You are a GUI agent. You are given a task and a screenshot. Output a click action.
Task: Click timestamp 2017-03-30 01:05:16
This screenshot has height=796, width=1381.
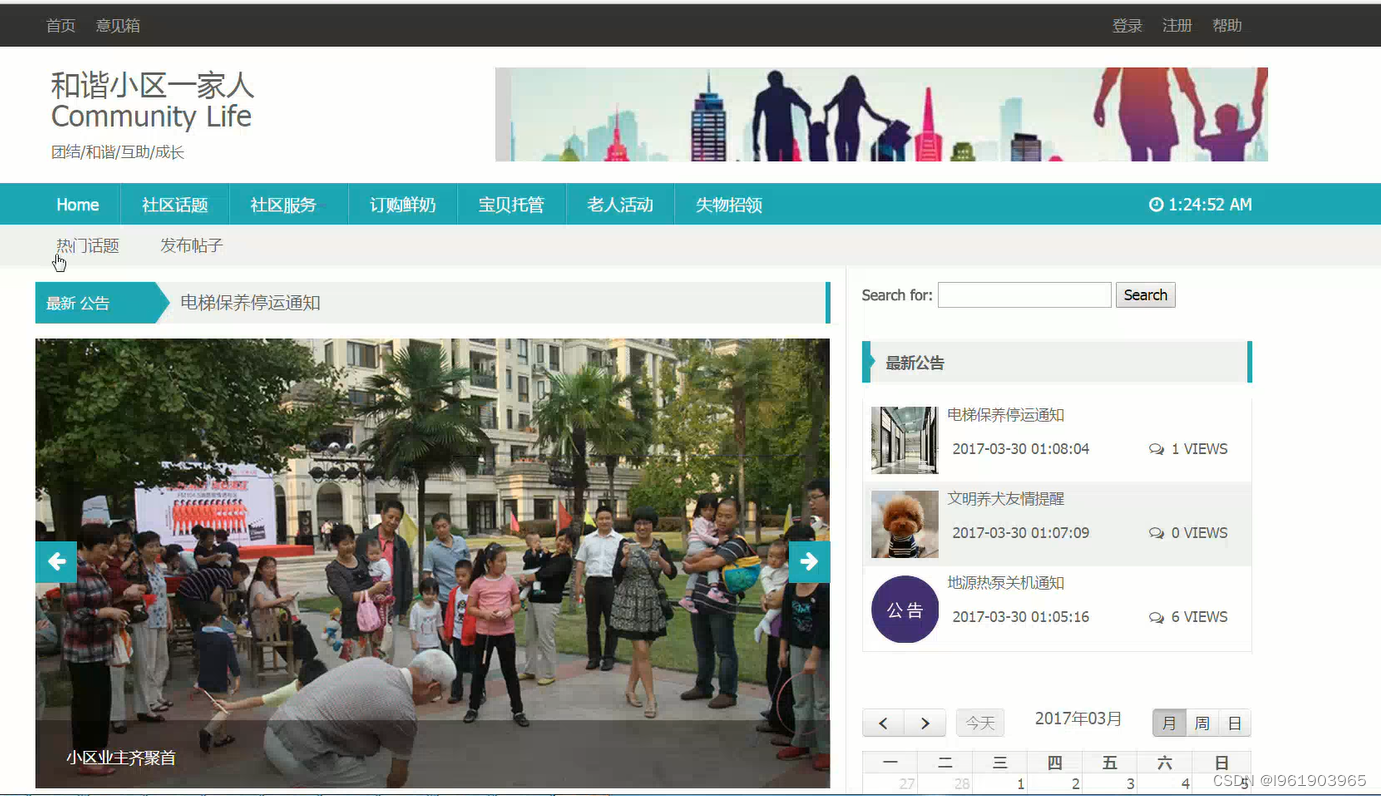[x=1021, y=617]
